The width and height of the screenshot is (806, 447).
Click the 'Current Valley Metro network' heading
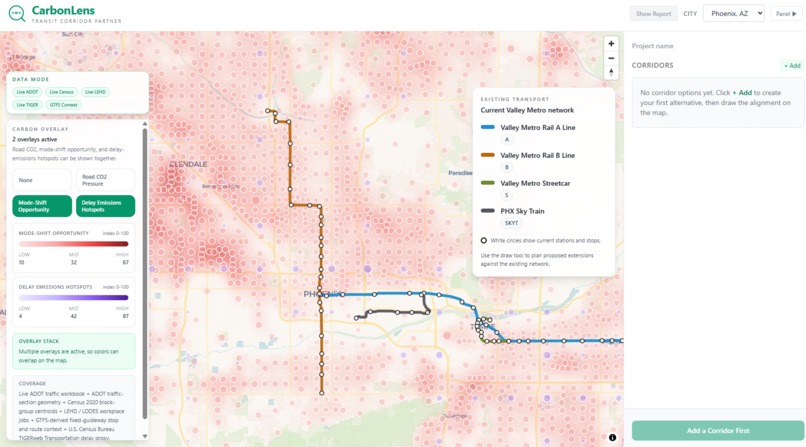527,110
